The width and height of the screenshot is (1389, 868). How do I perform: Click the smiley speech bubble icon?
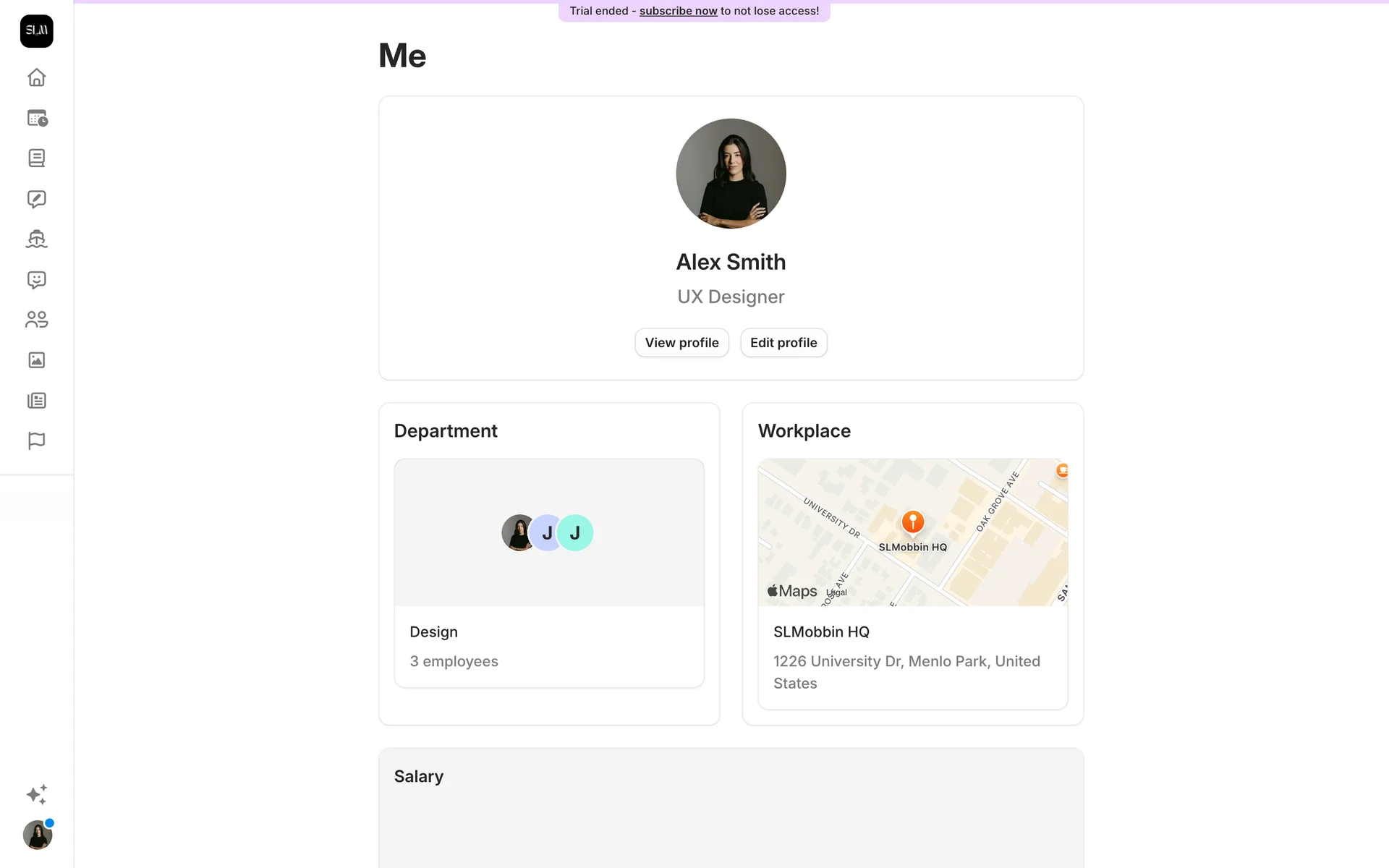point(37,280)
